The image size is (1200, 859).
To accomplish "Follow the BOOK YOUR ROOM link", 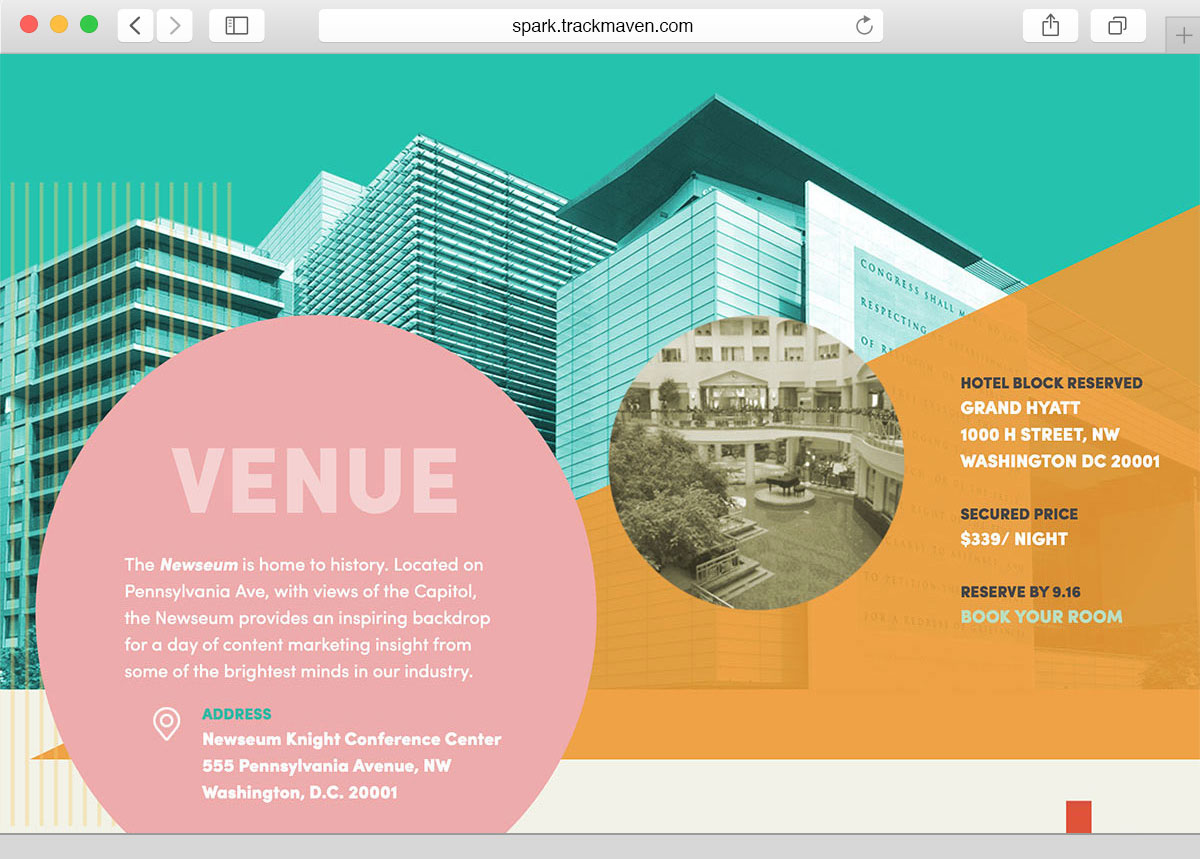I will 1041,616.
